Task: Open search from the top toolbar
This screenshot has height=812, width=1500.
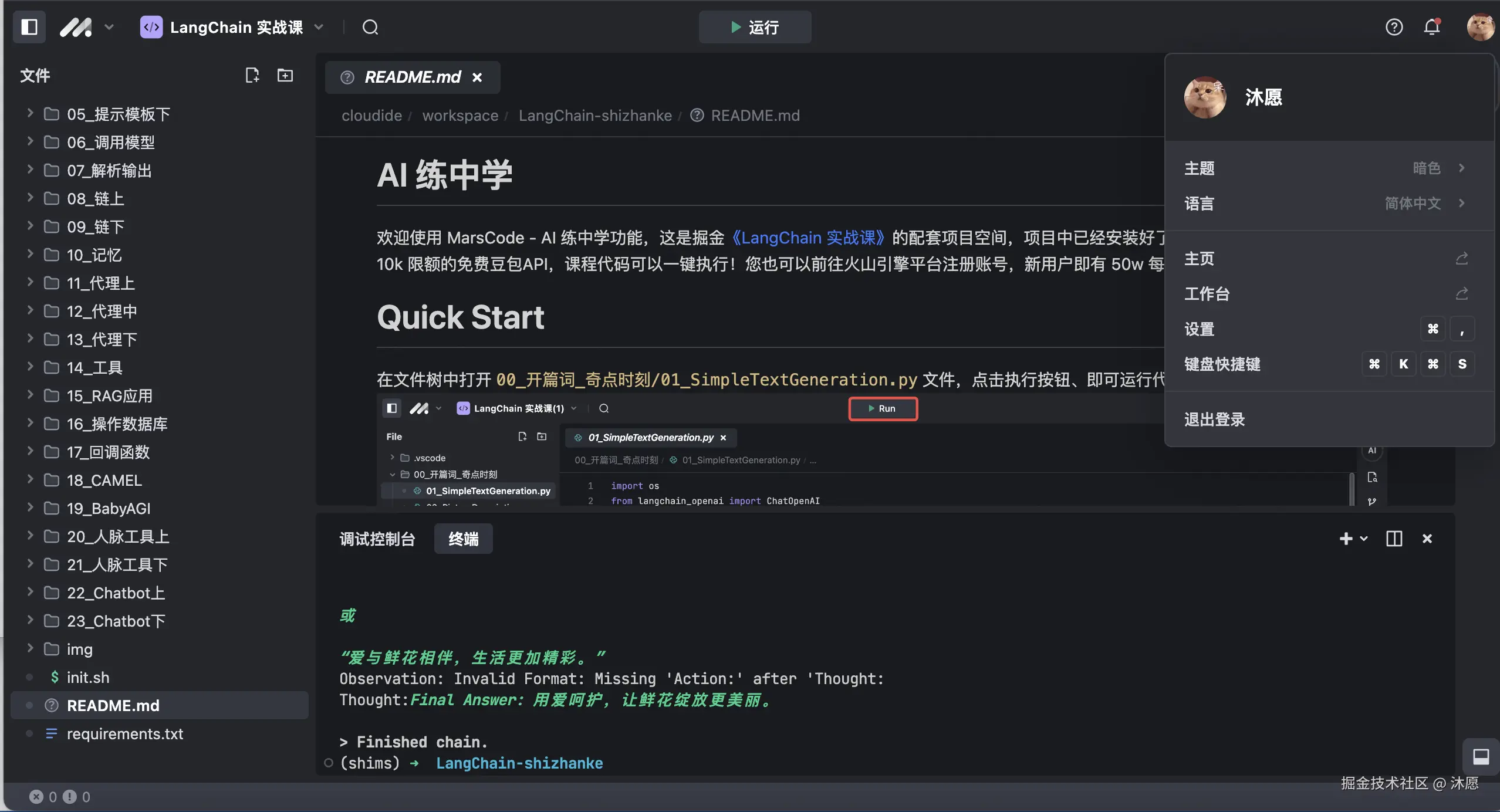Action: tap(370, 27)
